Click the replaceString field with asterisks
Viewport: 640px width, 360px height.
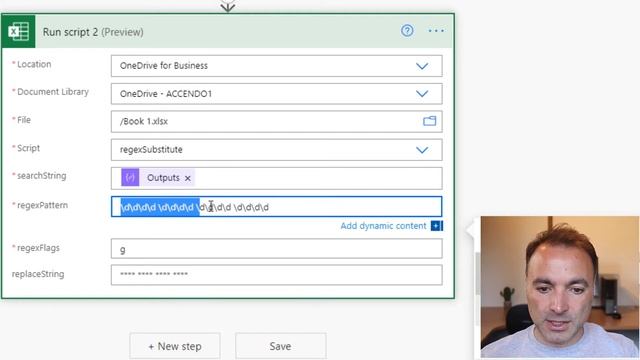click(x=276, y=275)
